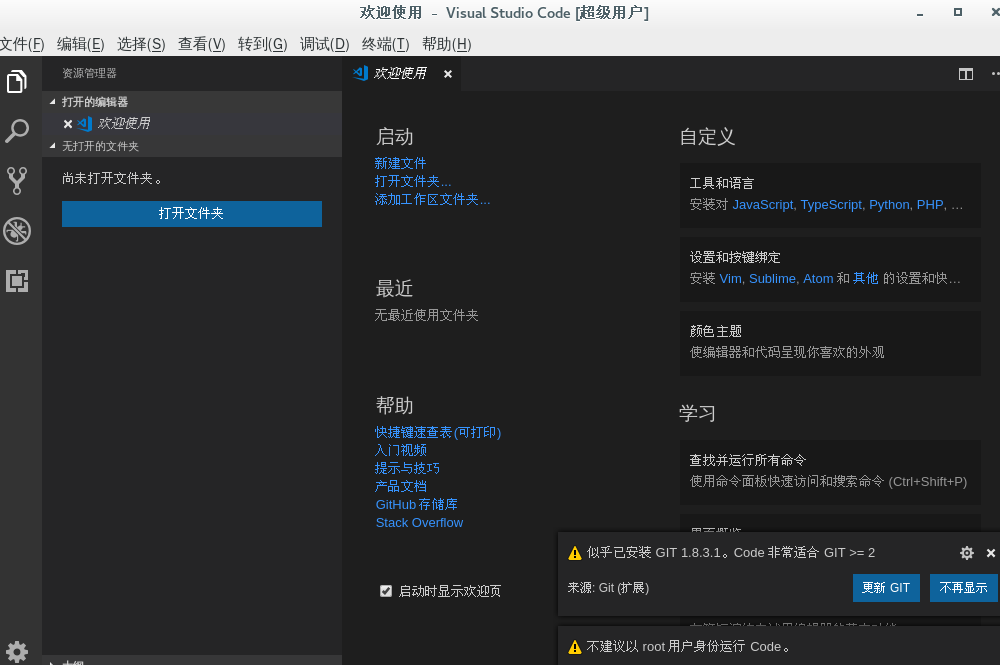Click the 尚未打开文件夹。 message
1000x665 pixels.
tap(112, 179)
